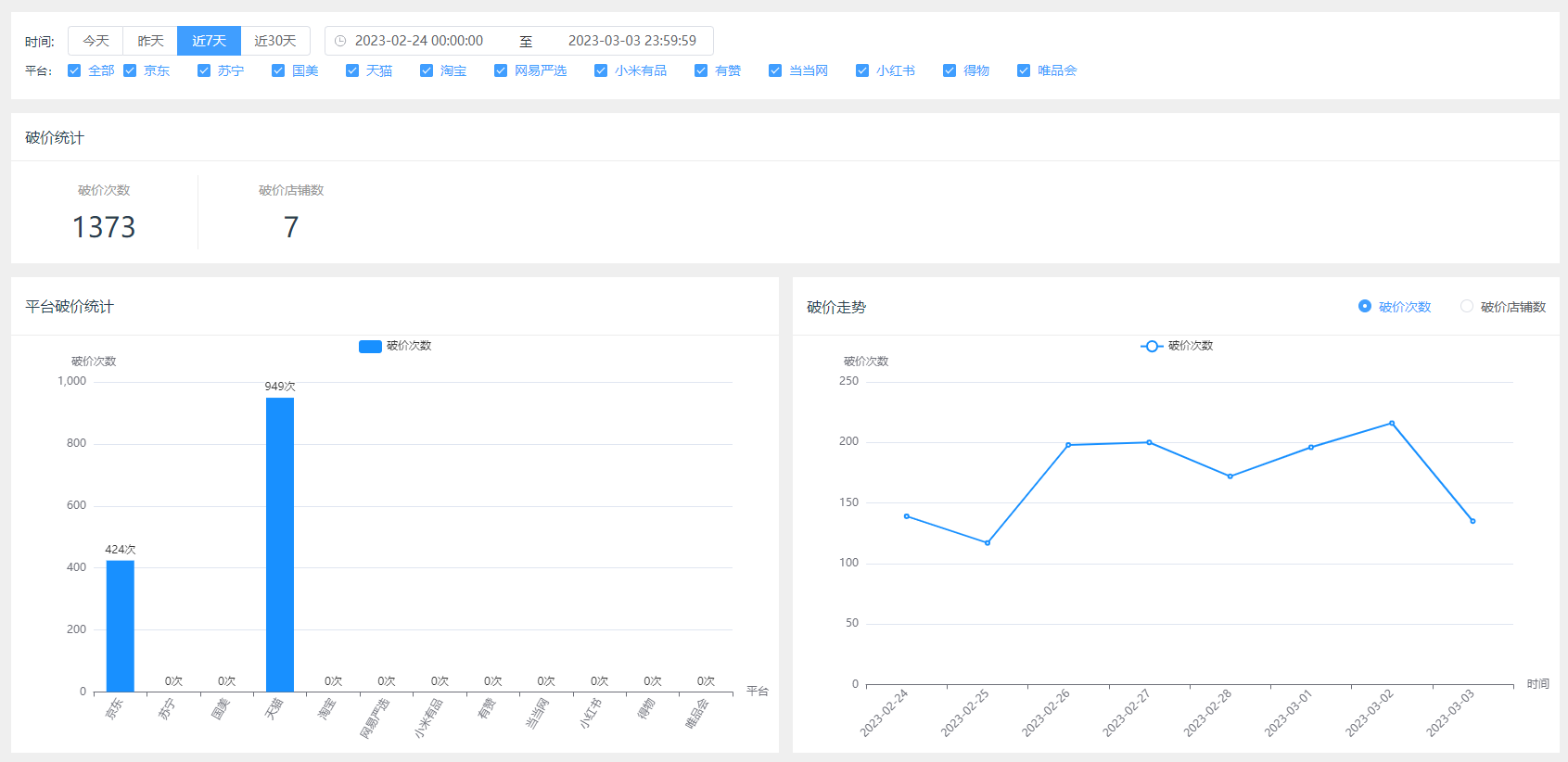The image size is (1568, 762).
Task: Click the 1373 total count value
Action: point(104,227)
